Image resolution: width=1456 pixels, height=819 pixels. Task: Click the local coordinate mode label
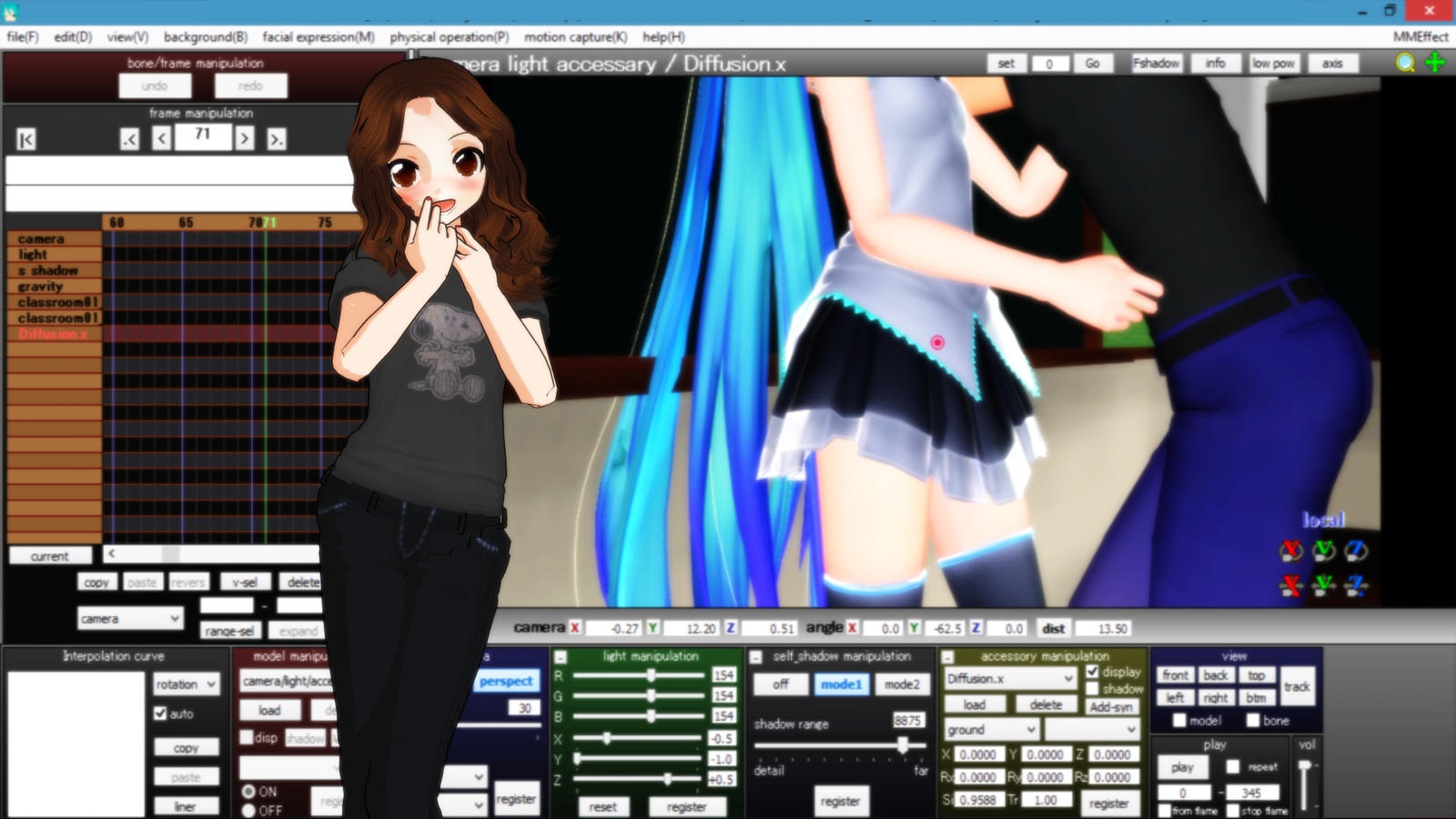pyautogui.click(x=1324, y=520)
